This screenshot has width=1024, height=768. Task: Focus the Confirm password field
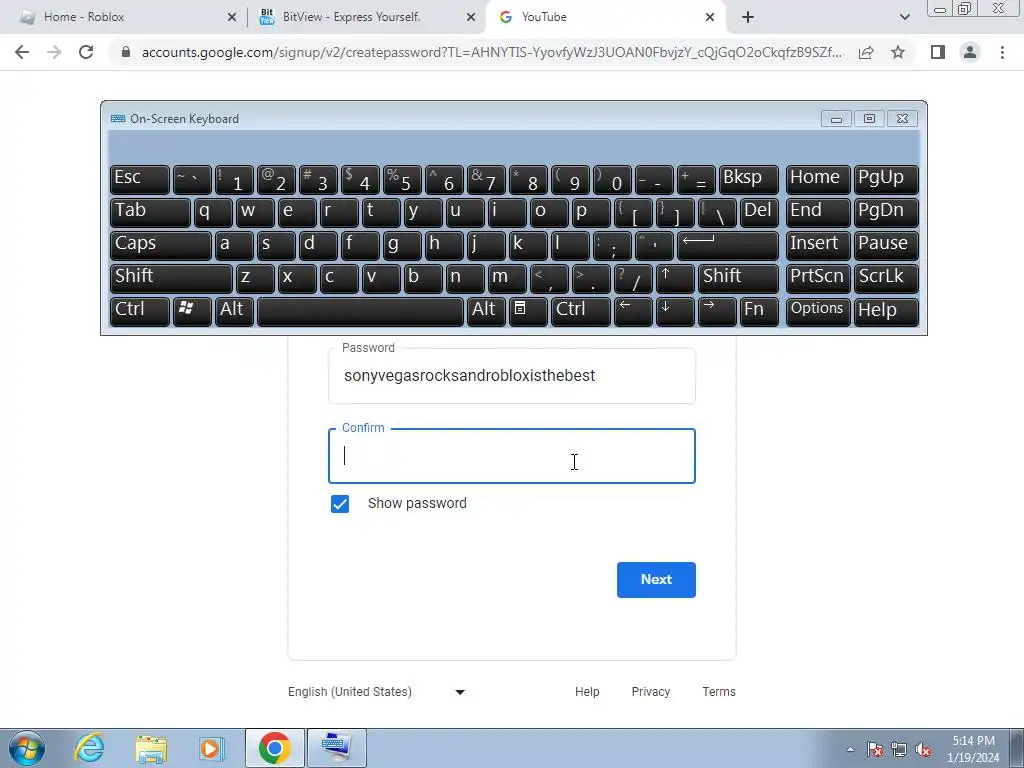pos(511,456)
